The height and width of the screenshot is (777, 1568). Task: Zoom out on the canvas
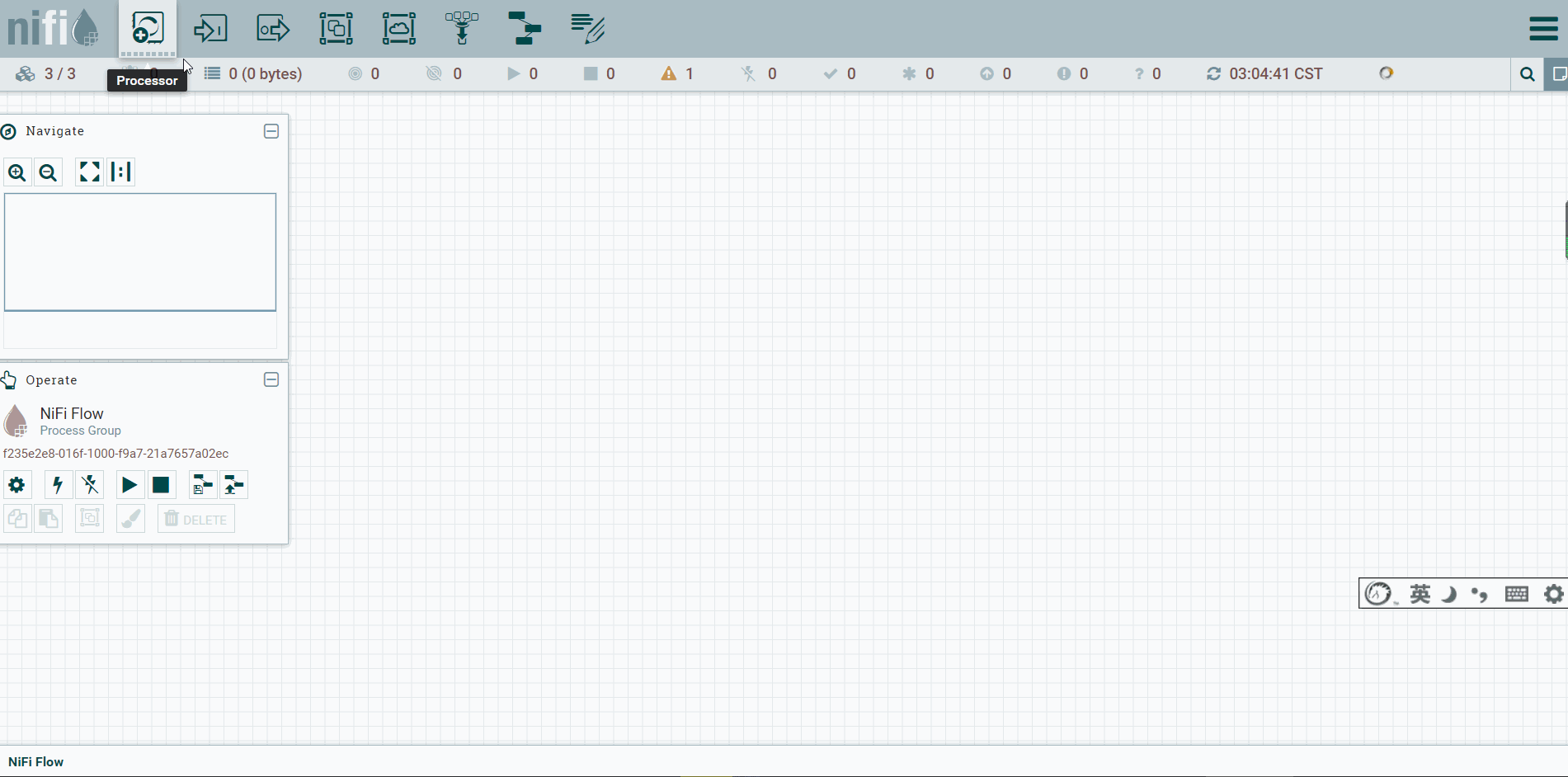pos(49,172)
